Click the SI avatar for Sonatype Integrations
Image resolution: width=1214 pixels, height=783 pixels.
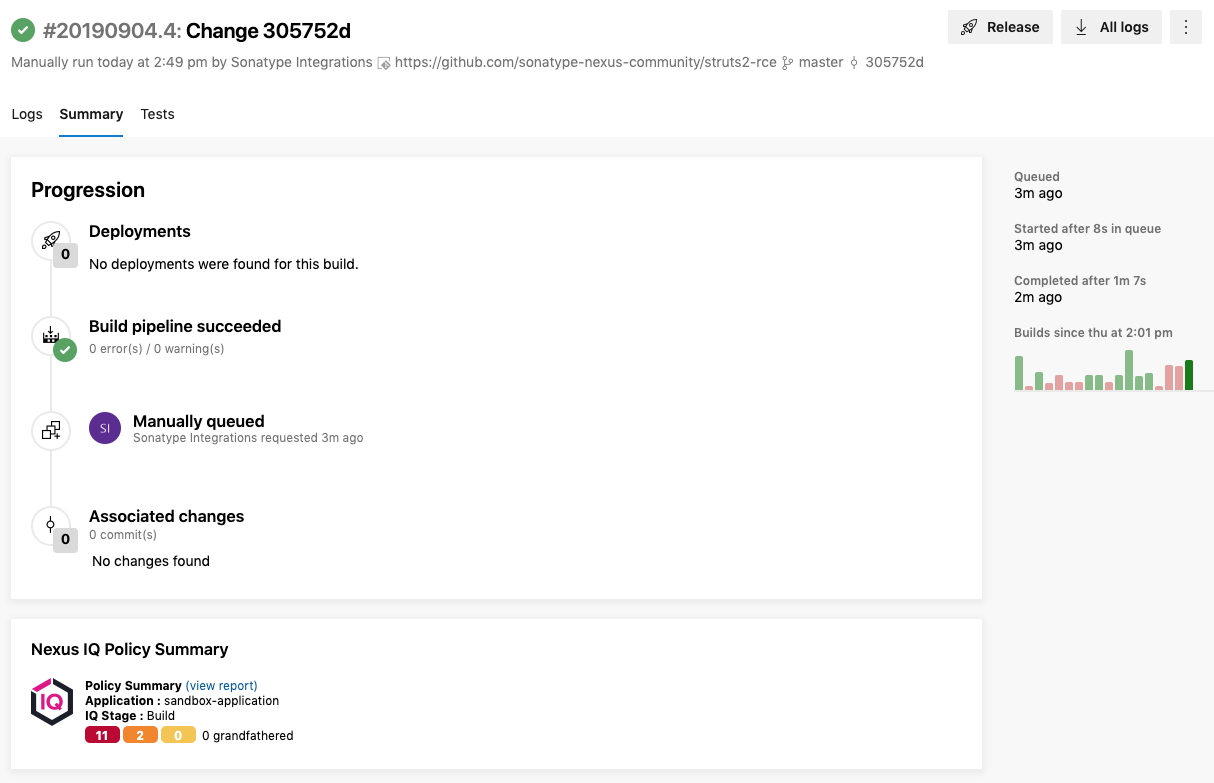(104, 427)
